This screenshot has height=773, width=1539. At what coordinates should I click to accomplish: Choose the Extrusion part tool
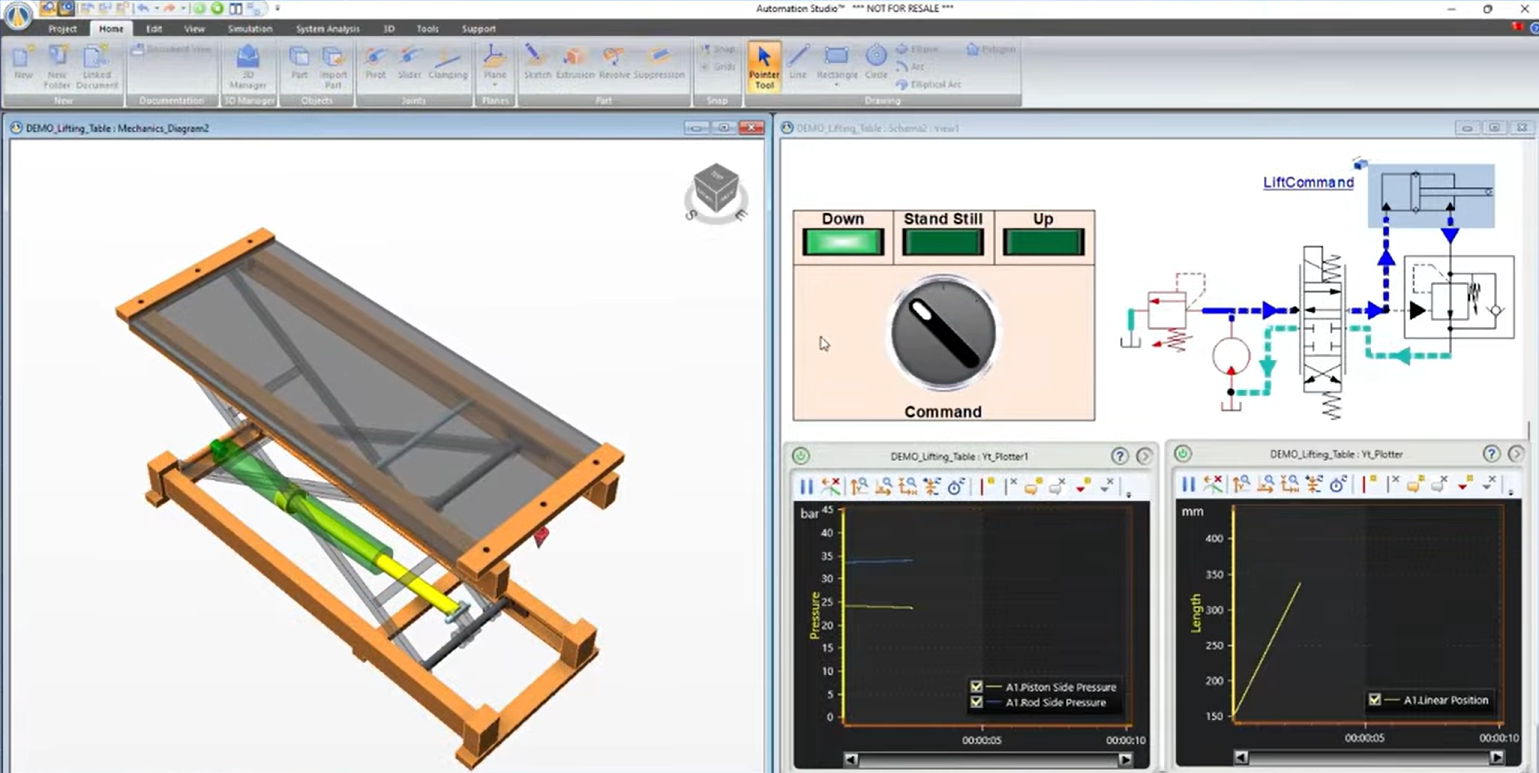575,63
